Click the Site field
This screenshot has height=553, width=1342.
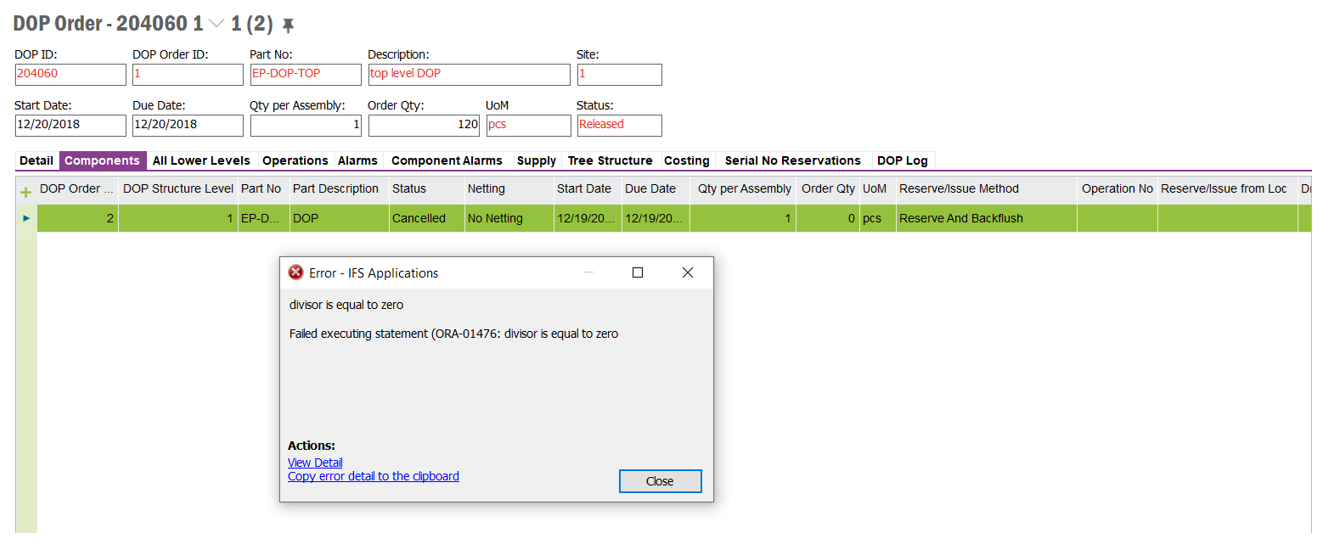tap(619, 74)
